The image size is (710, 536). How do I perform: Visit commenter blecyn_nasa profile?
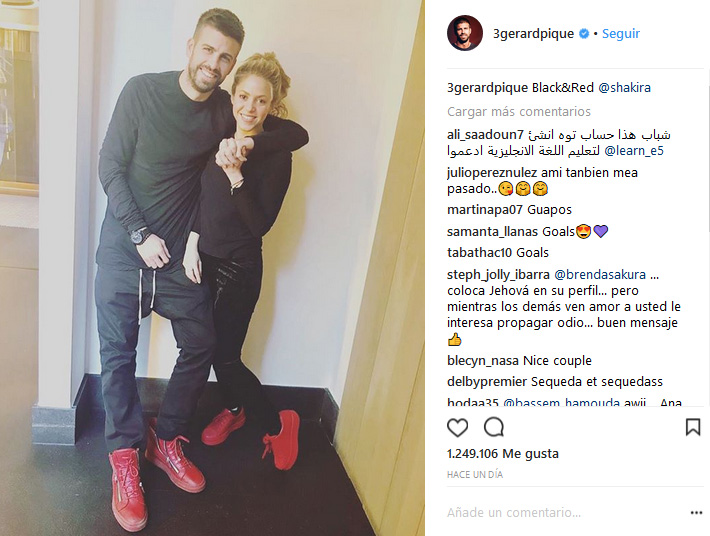pos(483,361)
